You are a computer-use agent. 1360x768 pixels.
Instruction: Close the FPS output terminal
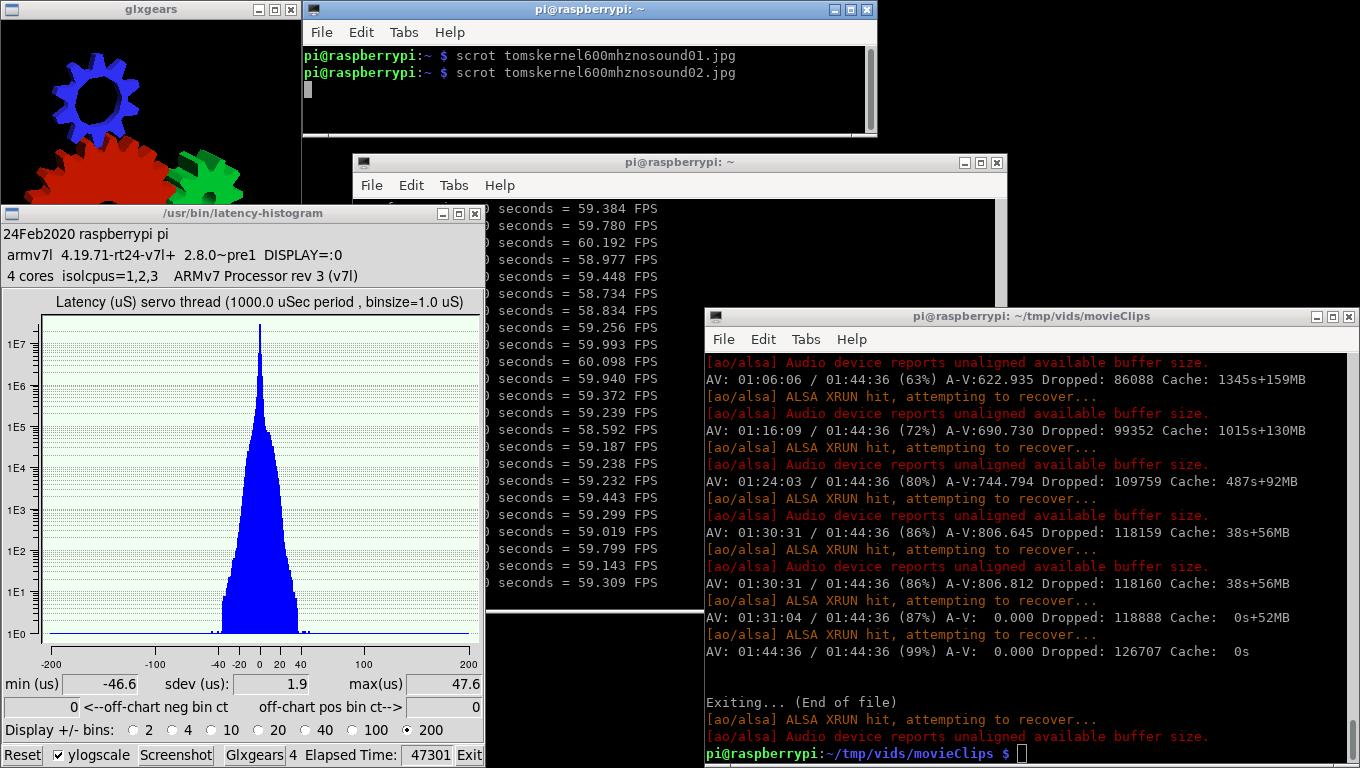[997, 163]
